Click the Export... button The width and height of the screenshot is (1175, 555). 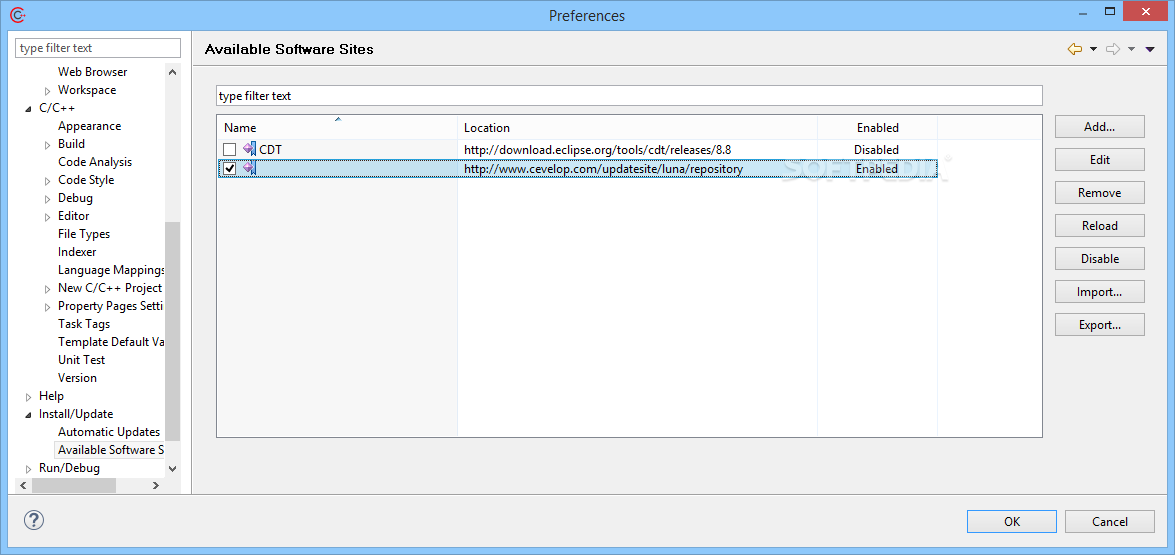coord(1099,324)
